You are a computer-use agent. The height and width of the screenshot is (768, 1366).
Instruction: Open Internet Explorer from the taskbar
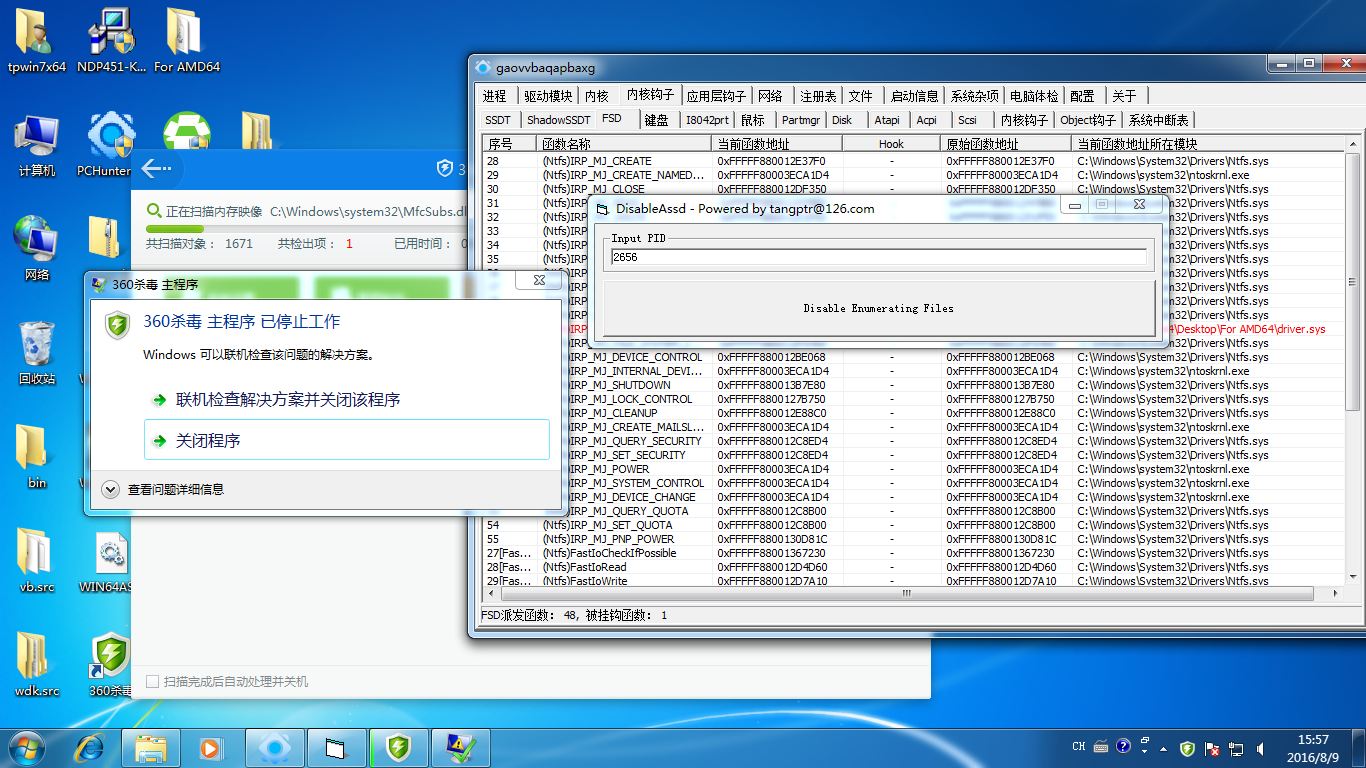point(91,748)
